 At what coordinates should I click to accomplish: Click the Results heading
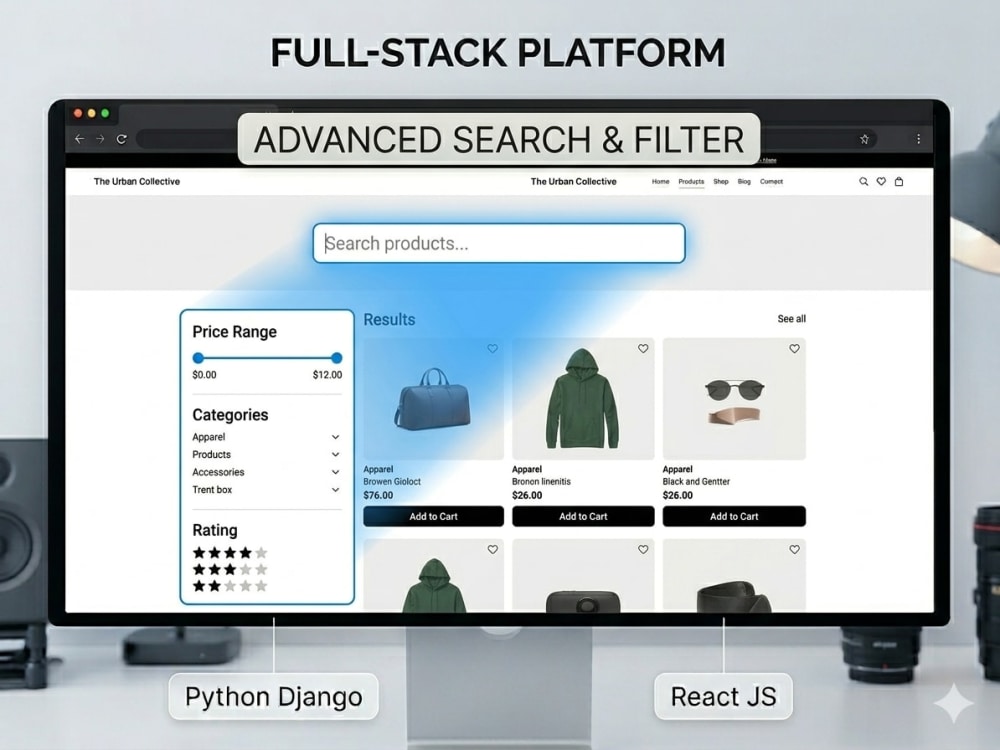tap(389, 320)
